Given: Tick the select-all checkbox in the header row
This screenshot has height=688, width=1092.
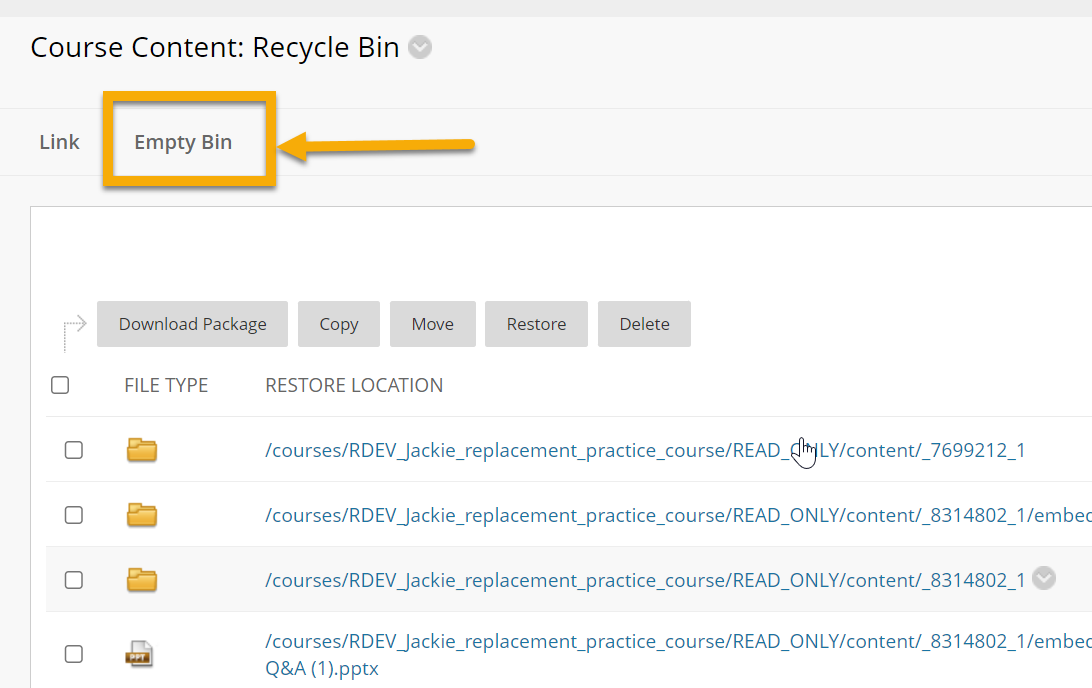Looking at the screenshot, I should (x=60, y=385).
